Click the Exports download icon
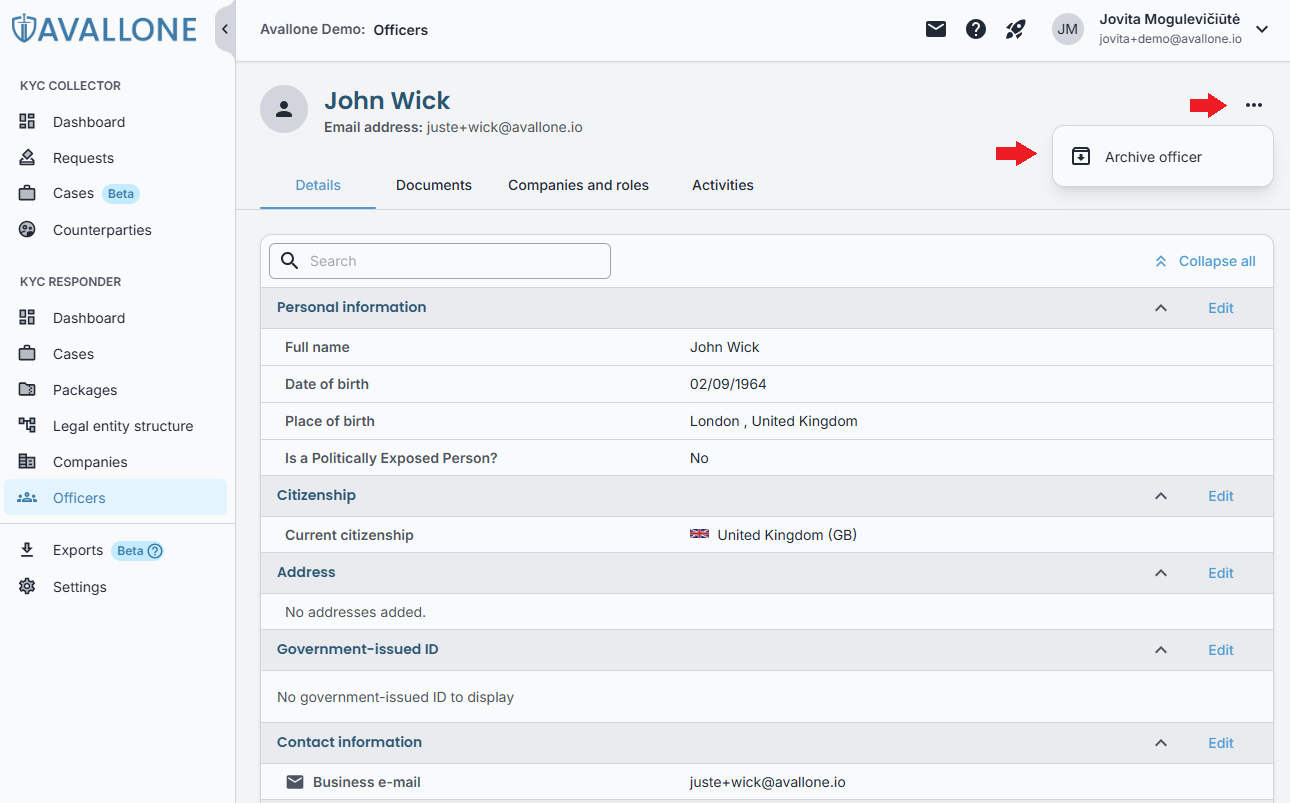This screenshot has height=803, width=1290. point(28,550)
